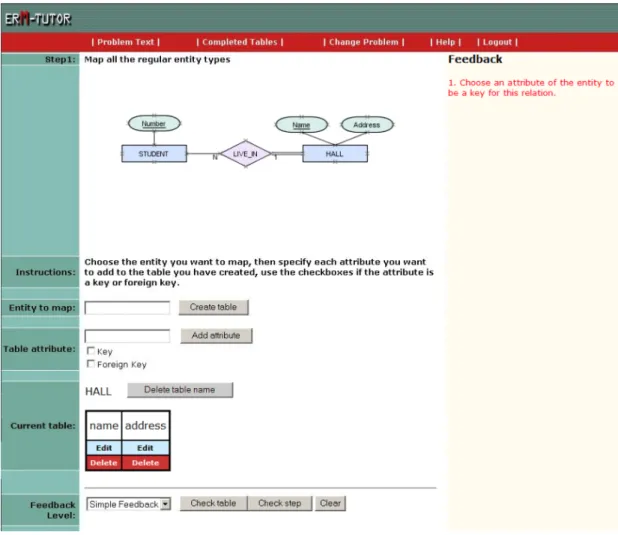
Task: Click Delete under the name column
Action: [104, 463]
